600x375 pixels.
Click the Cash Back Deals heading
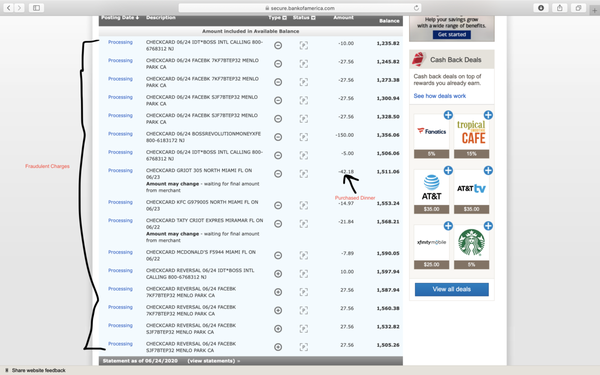tap(456, 60)
